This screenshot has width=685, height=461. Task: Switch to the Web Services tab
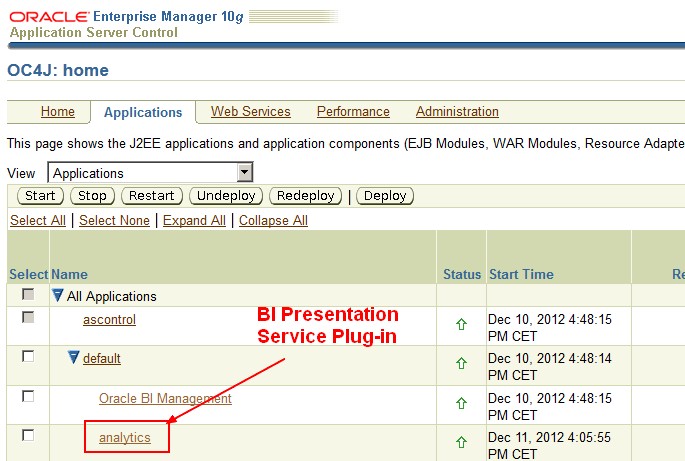[250, 111]
